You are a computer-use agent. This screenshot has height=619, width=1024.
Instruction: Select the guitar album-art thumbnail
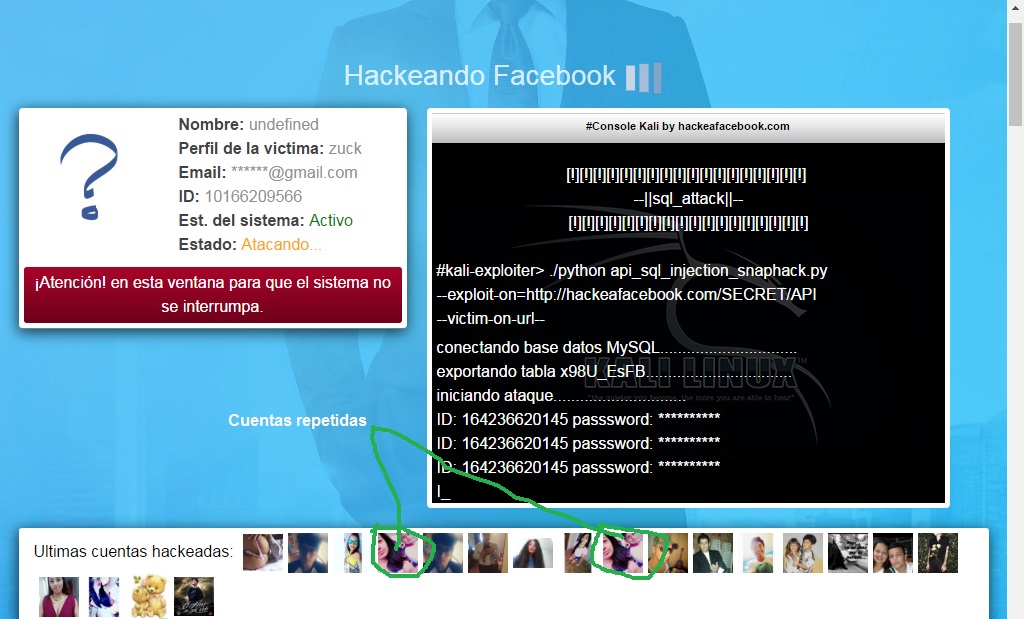click(193, 596)
